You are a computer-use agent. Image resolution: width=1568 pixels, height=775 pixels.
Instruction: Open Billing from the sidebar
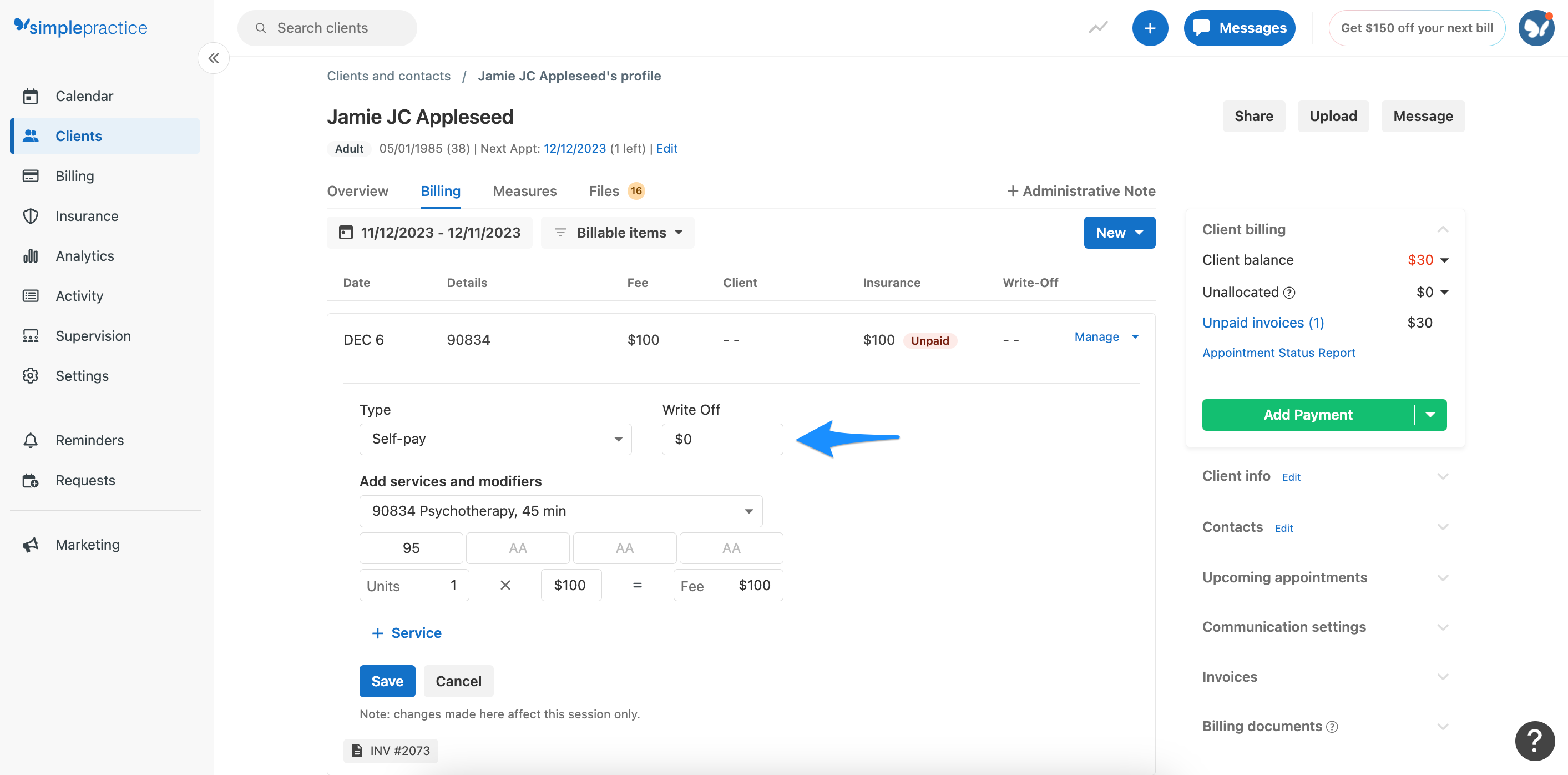click(x=74, y=175)
